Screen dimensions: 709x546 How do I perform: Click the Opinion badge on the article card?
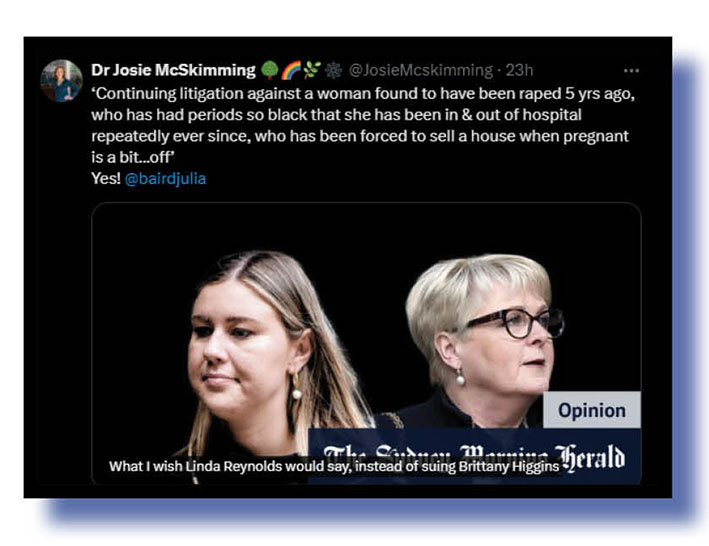(592, 410)
